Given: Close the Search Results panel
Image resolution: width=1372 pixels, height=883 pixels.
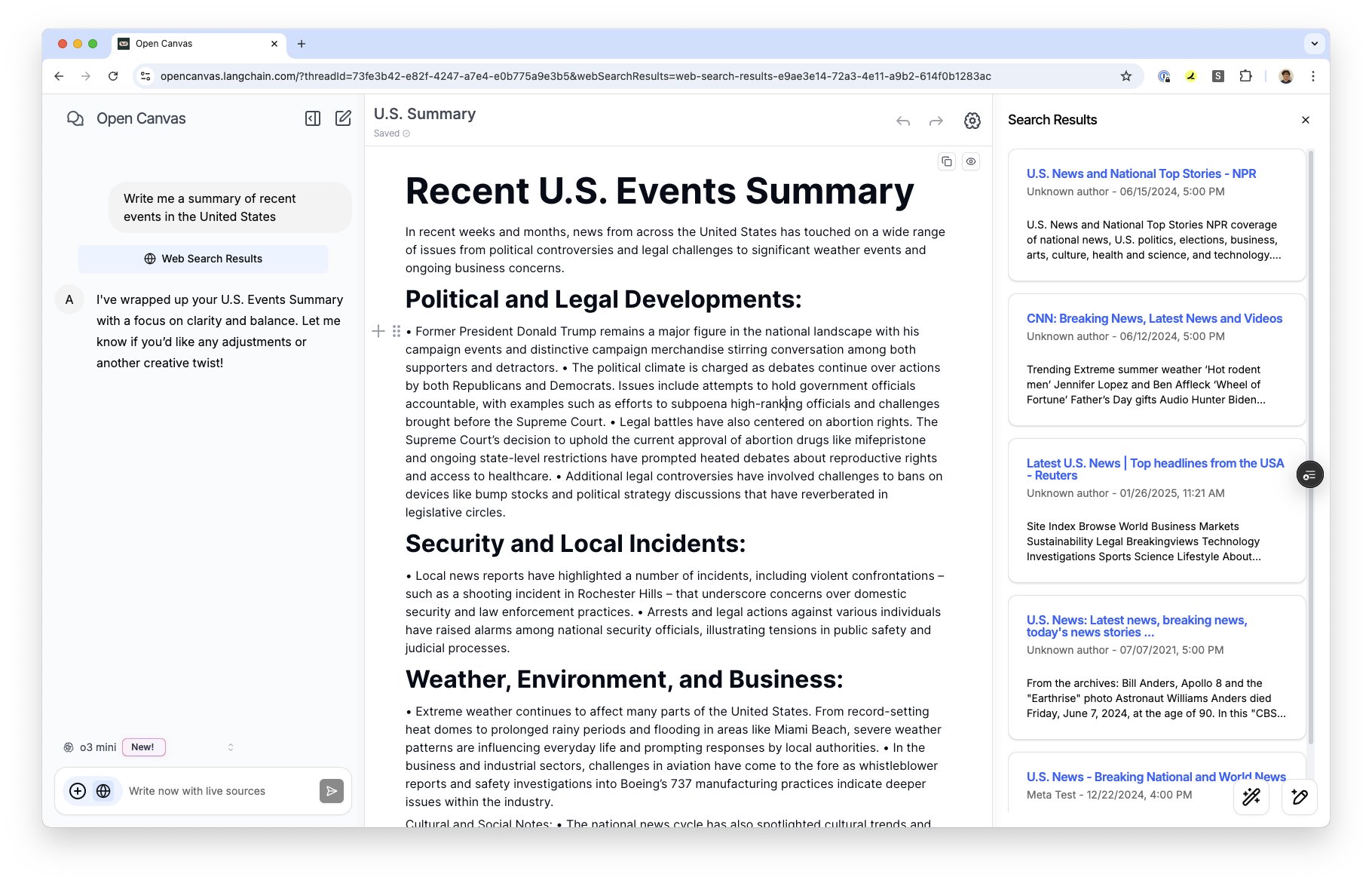Looking at the screenshot, I should coord(1306,120).
